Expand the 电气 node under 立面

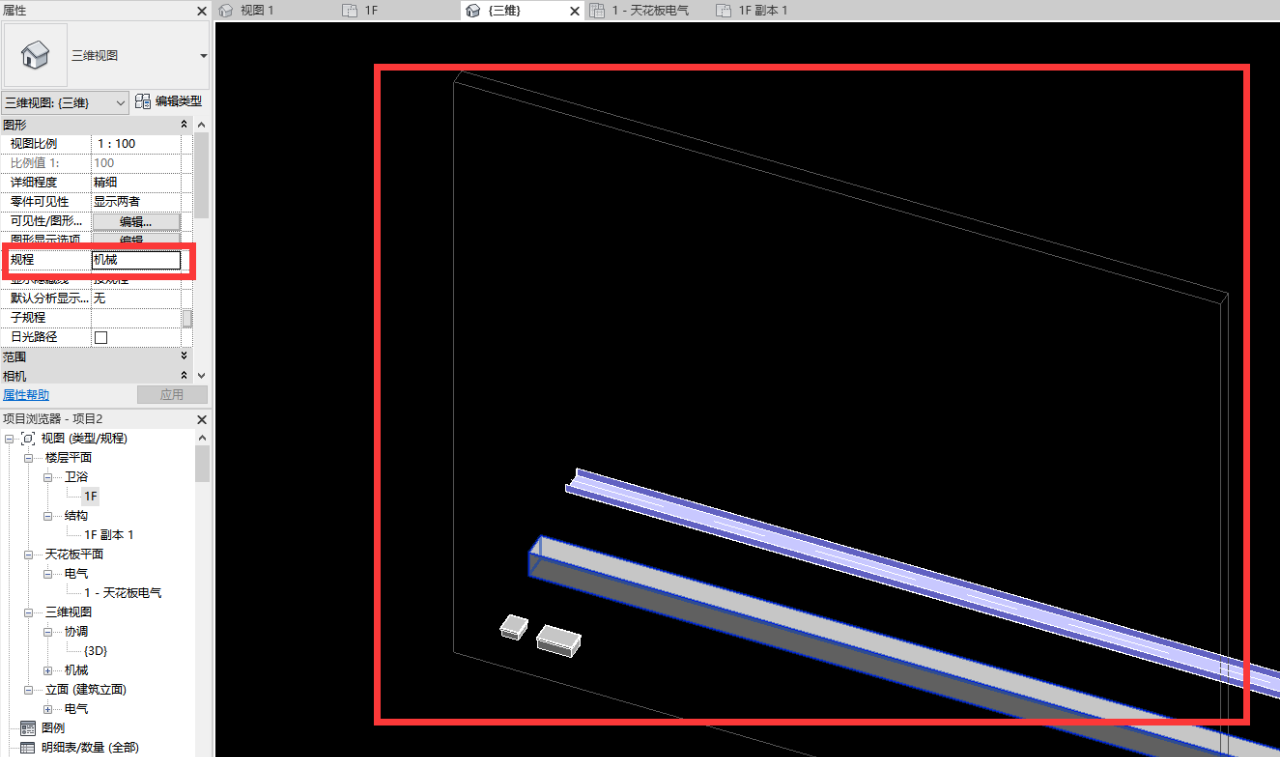coord(49,709)
